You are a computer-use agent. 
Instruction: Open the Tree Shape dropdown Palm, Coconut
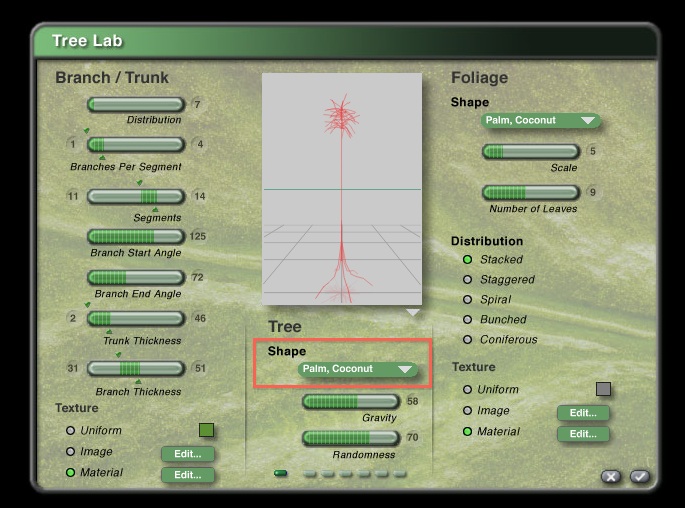pos(357,369)
